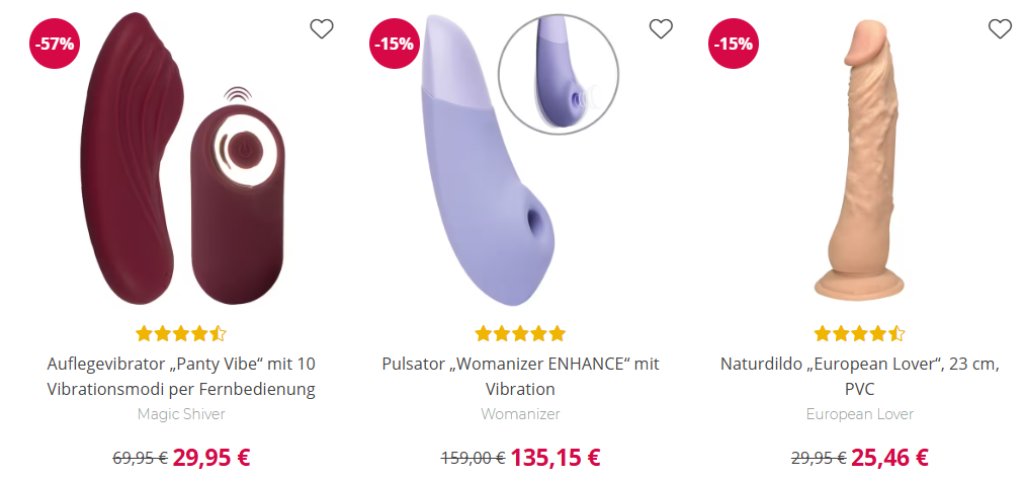The width and height of the screenshot is (1024, 478).
Task: Open the dark red Panty Vibe product image
Action: tap(183, 159)
